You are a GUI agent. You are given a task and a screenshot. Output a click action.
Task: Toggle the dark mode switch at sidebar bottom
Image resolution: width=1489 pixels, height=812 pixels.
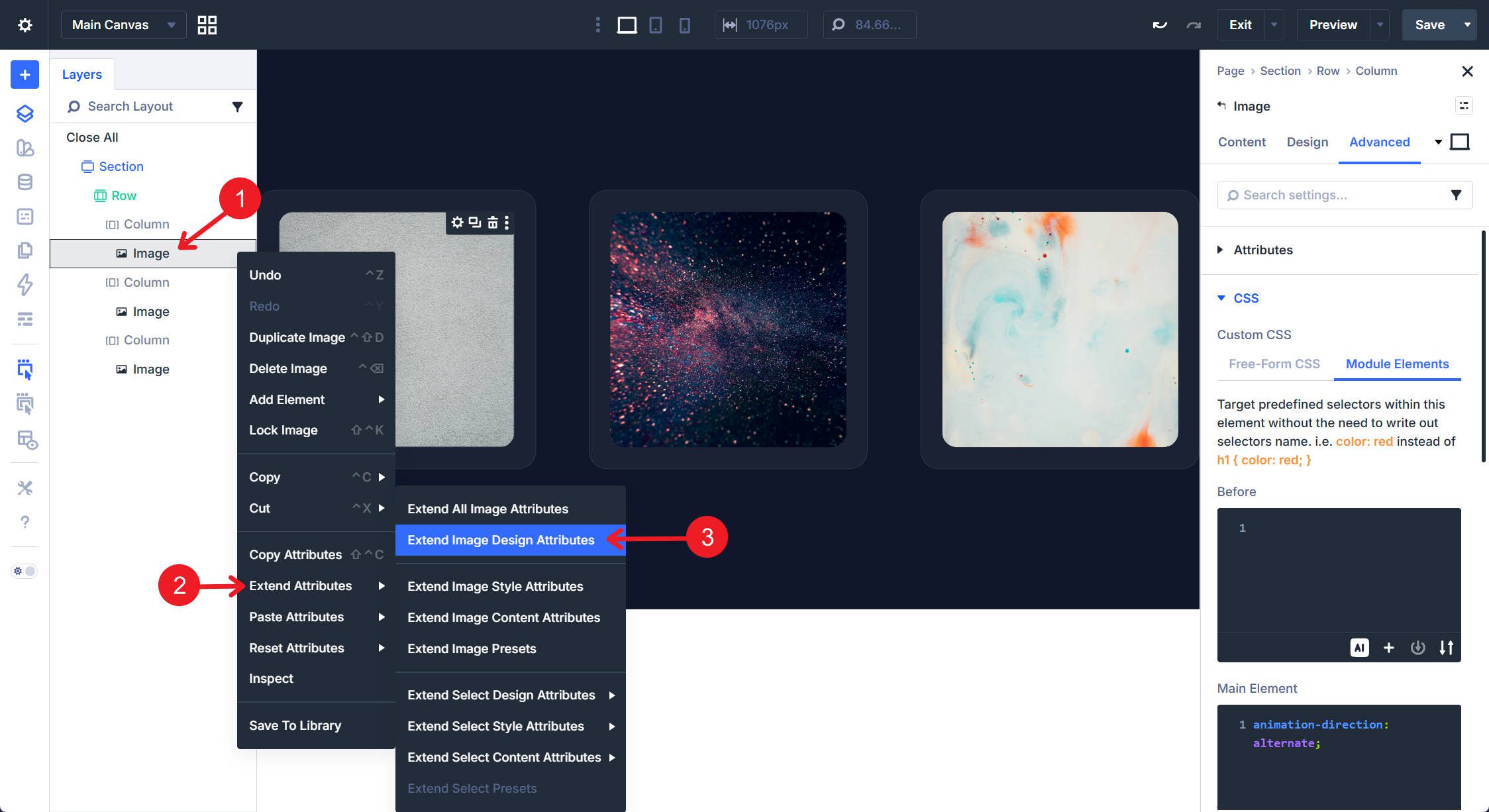(24, 570)
